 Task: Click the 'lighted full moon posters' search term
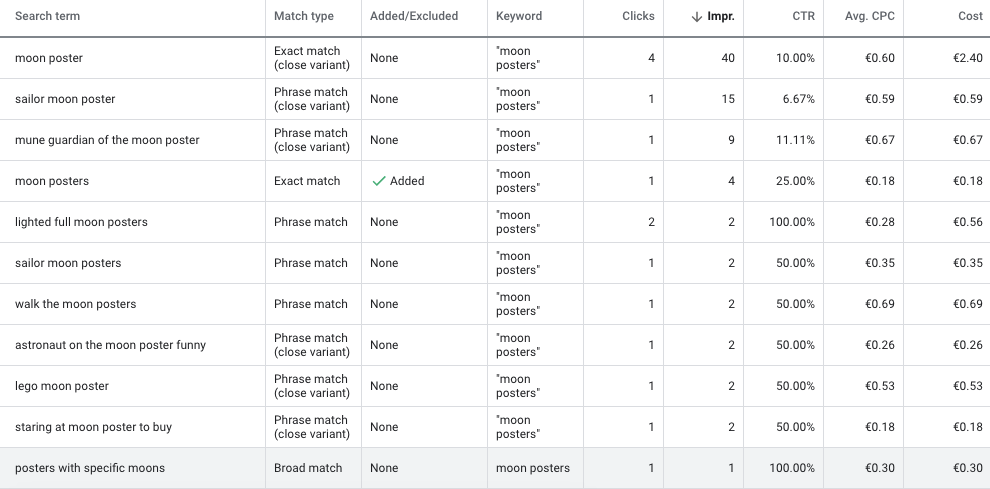pyautogui.click(x=81, y=222)
